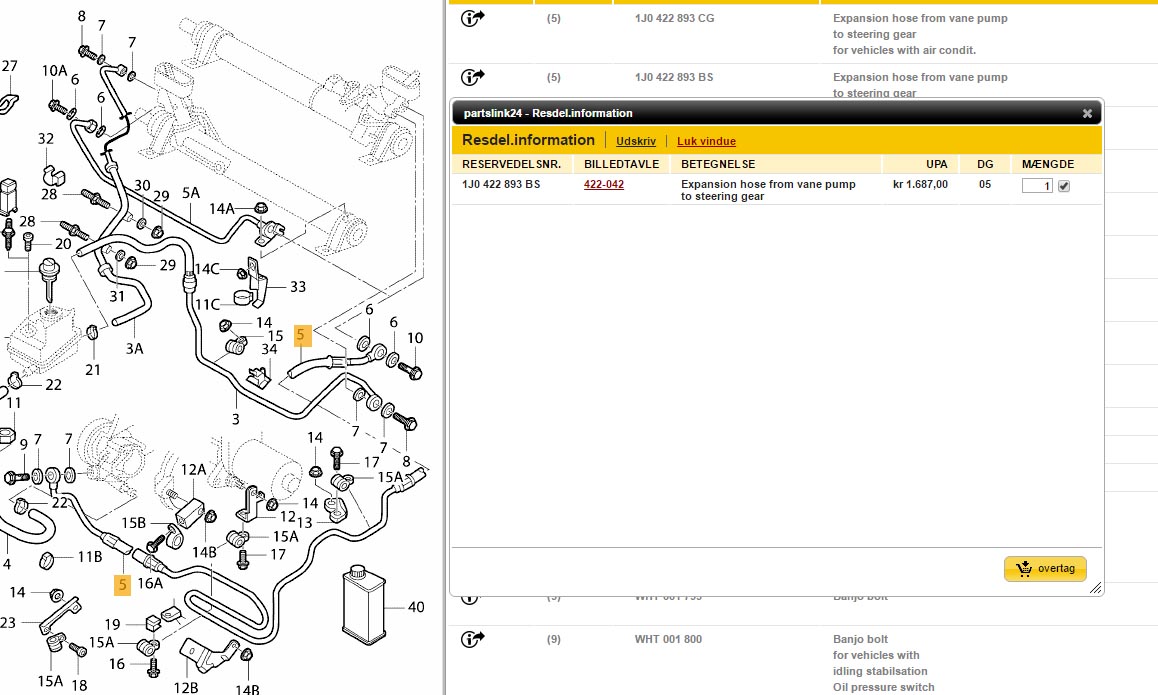
Task: Toggle the checkbox in the MÆNGDE column
Action: point(1064,186)
